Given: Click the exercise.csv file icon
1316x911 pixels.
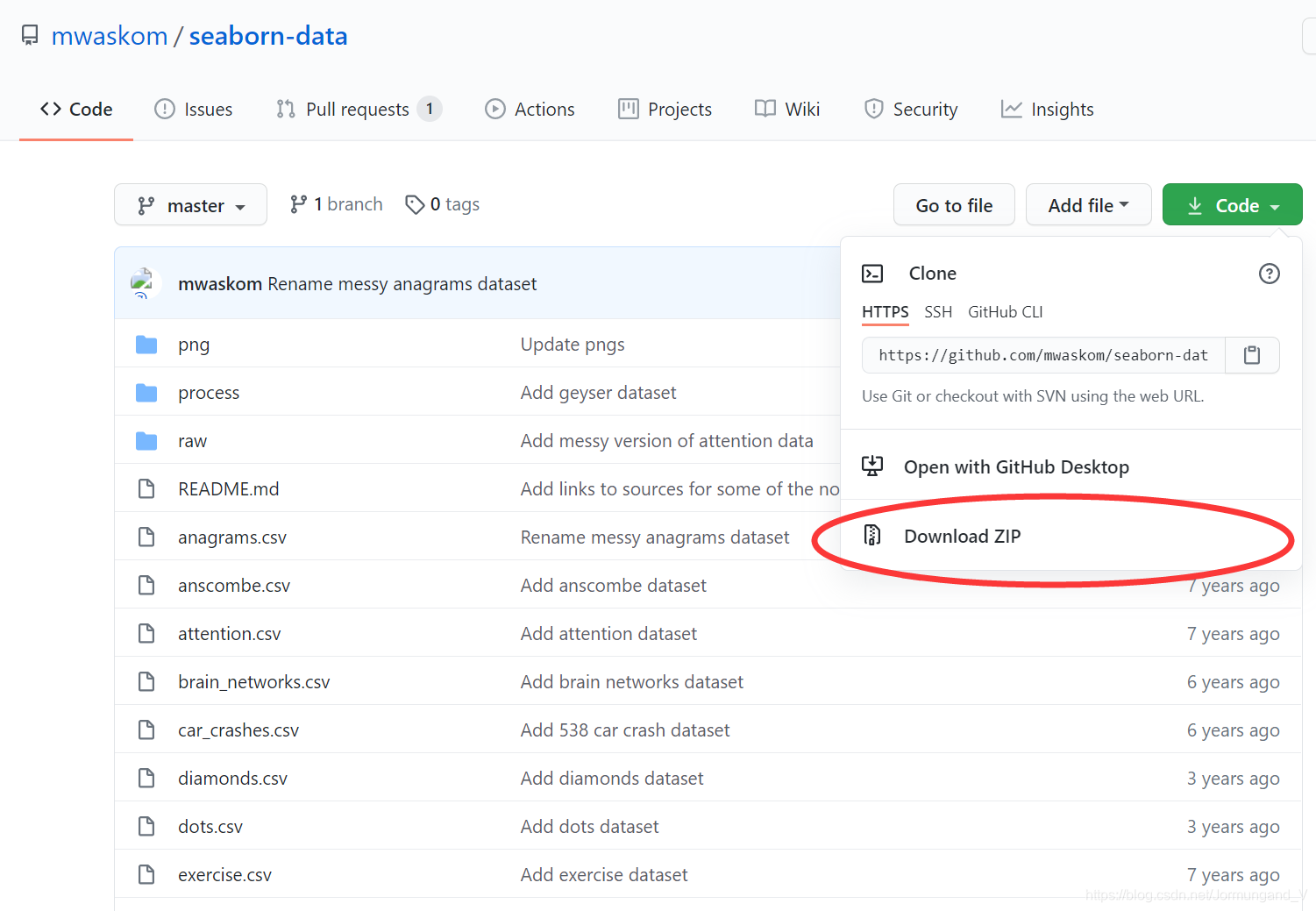Looking at the screenshot, I should click(x=146, y=874).
